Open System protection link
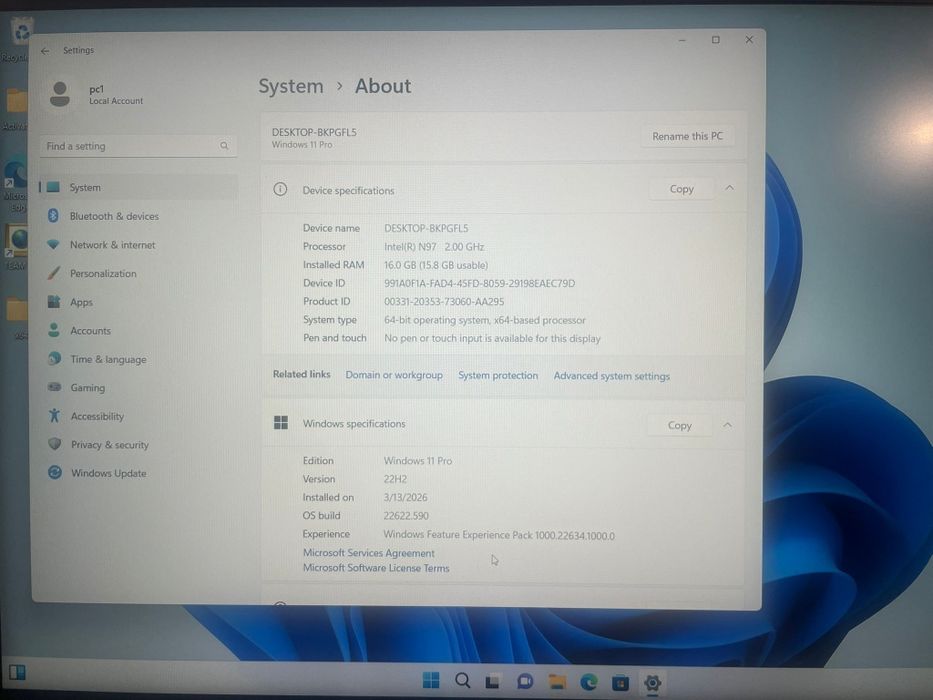The width and height of the screenshot is (933, 700). (498, 376)
